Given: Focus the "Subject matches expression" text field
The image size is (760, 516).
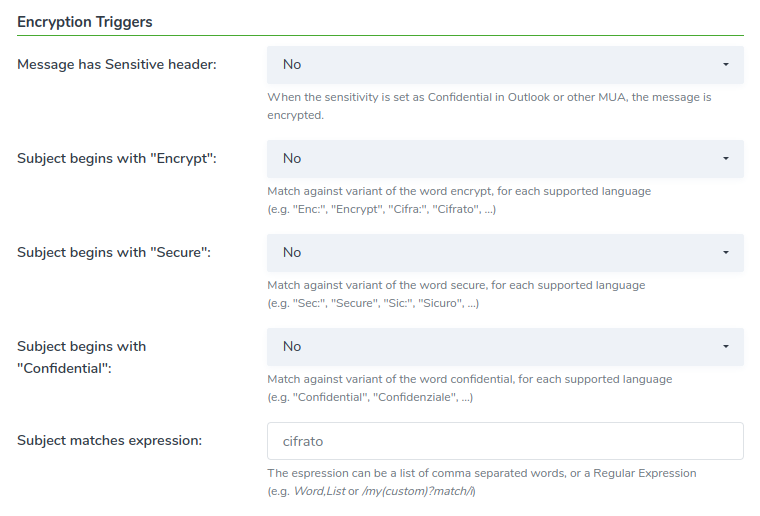Looking at the screenshot, I should 505,441.
